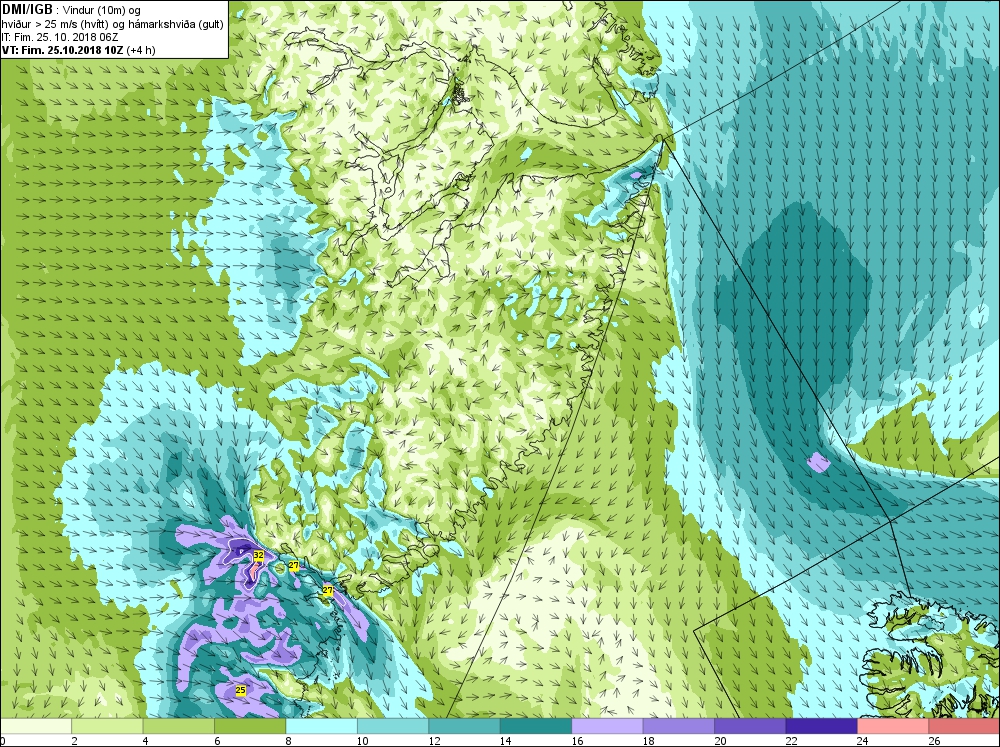Click the yellow 32 max gust label
Screen dimensions: 1000x747
(258, 555)
